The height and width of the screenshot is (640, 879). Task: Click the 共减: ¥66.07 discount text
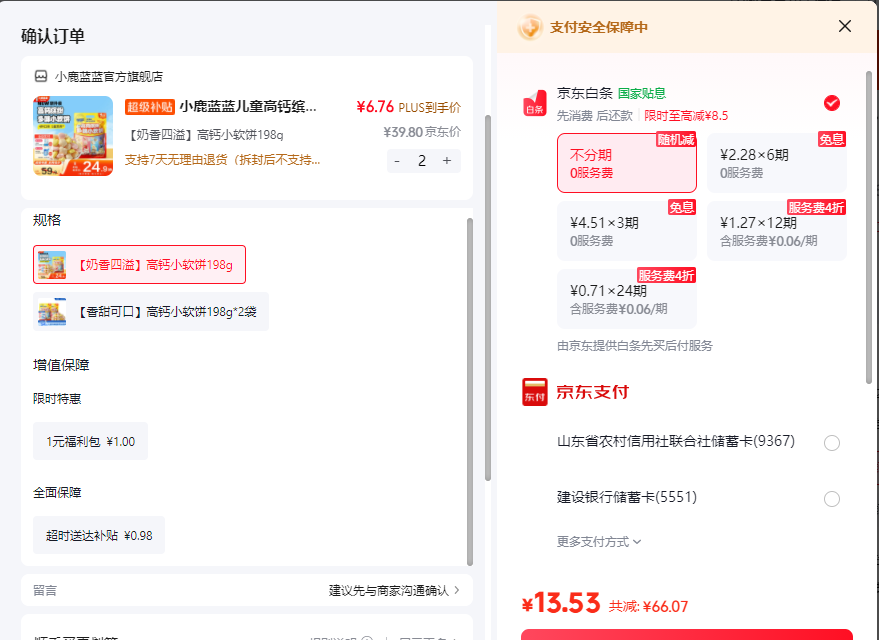pyautogui.click(x=648, y=606)
